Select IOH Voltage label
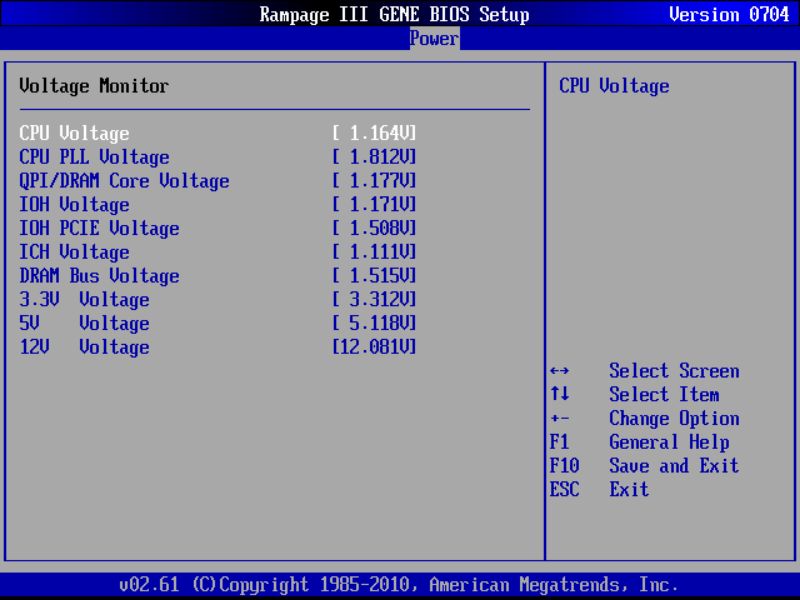The image size is (800, 600). (74, 205)
